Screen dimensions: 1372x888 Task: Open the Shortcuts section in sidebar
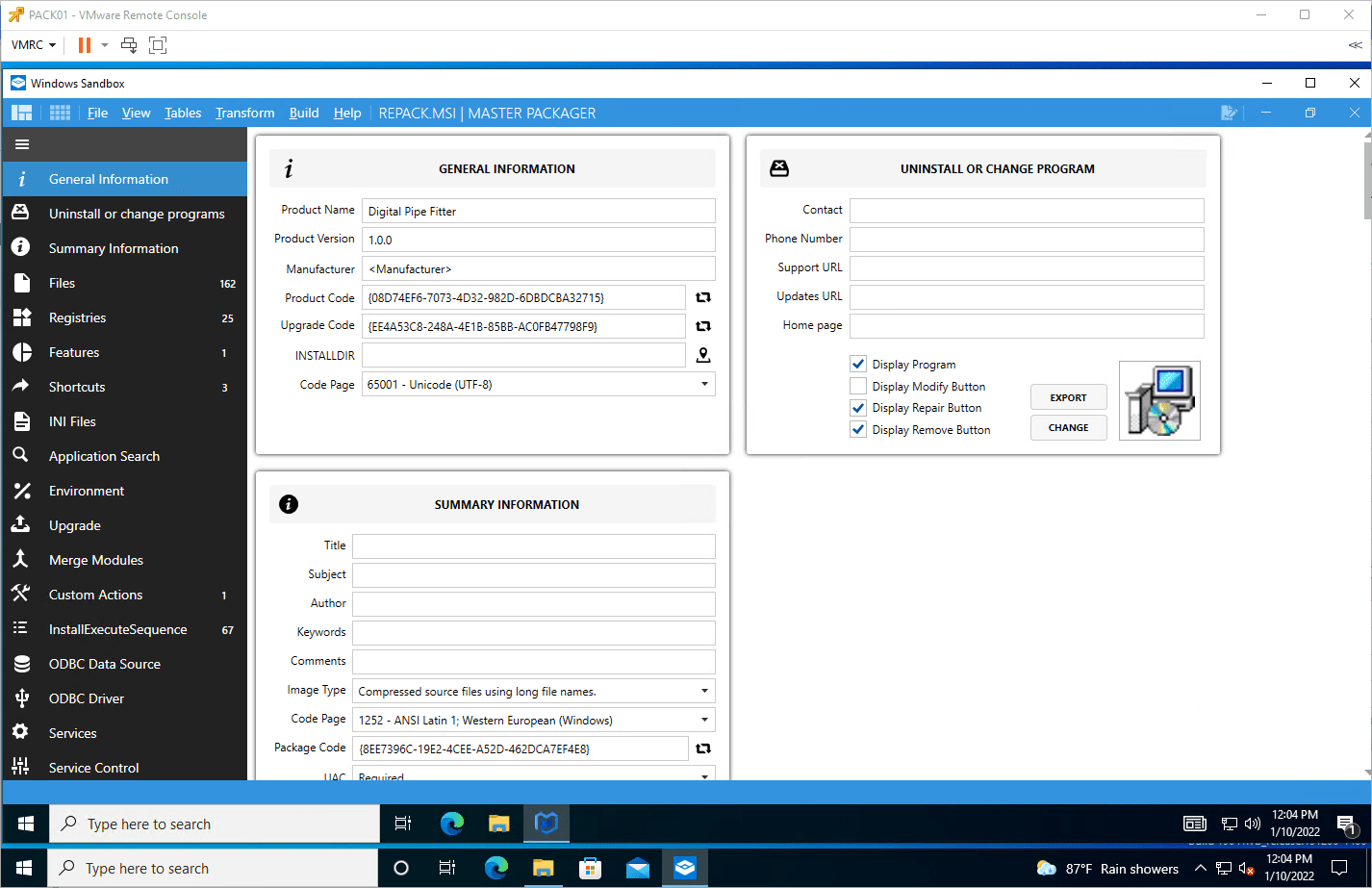[x=77, y=387]
